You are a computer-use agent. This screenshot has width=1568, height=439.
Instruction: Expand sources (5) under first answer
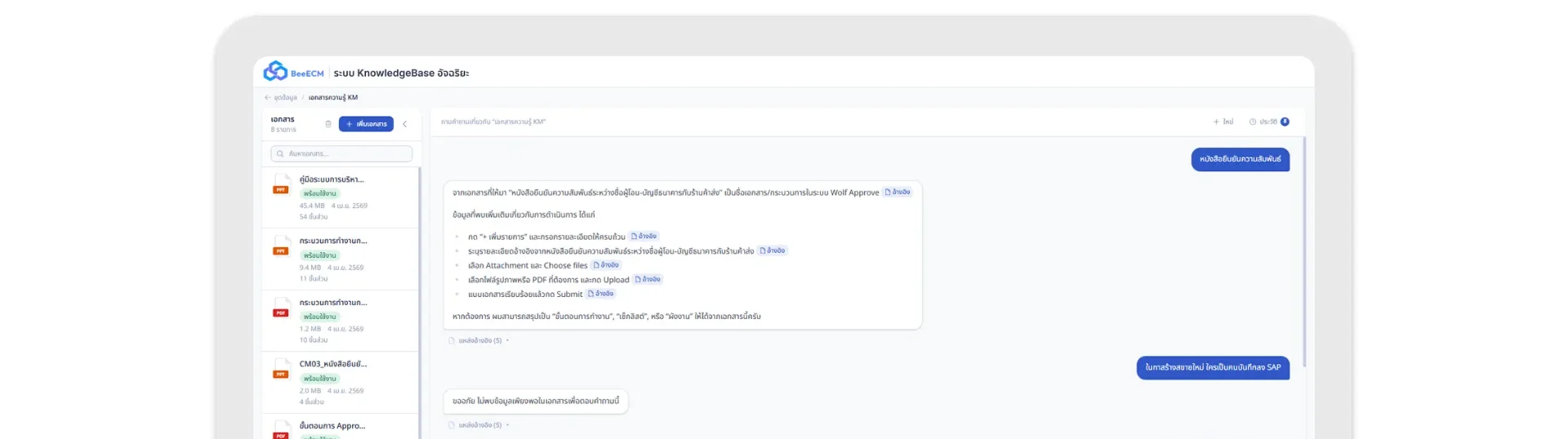tap(479, 340)
